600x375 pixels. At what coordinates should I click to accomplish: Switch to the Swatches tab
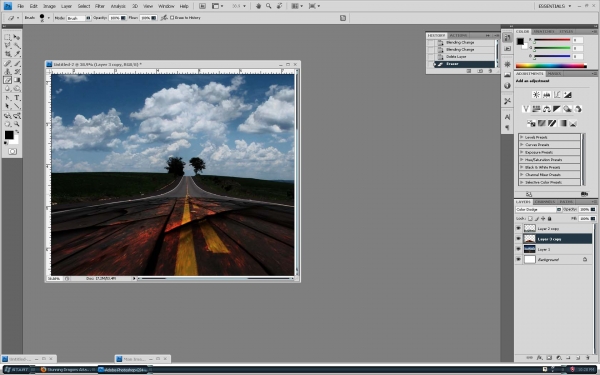544,31
